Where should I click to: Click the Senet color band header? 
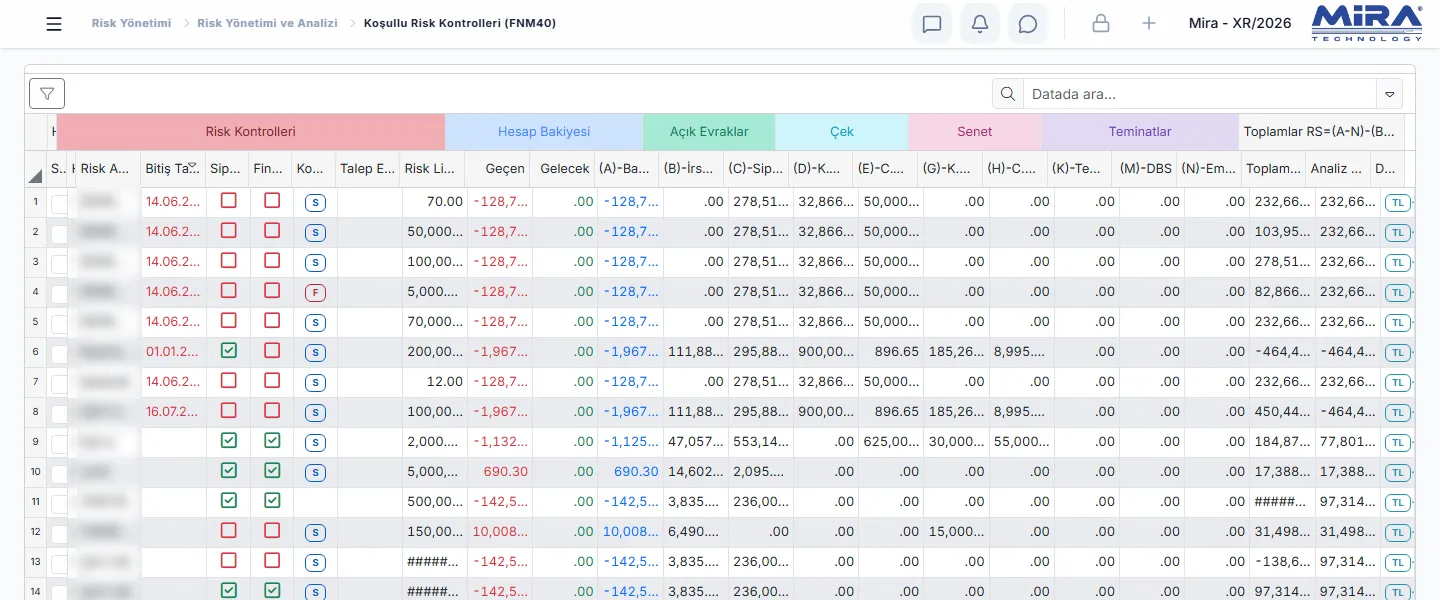point(975,131)
